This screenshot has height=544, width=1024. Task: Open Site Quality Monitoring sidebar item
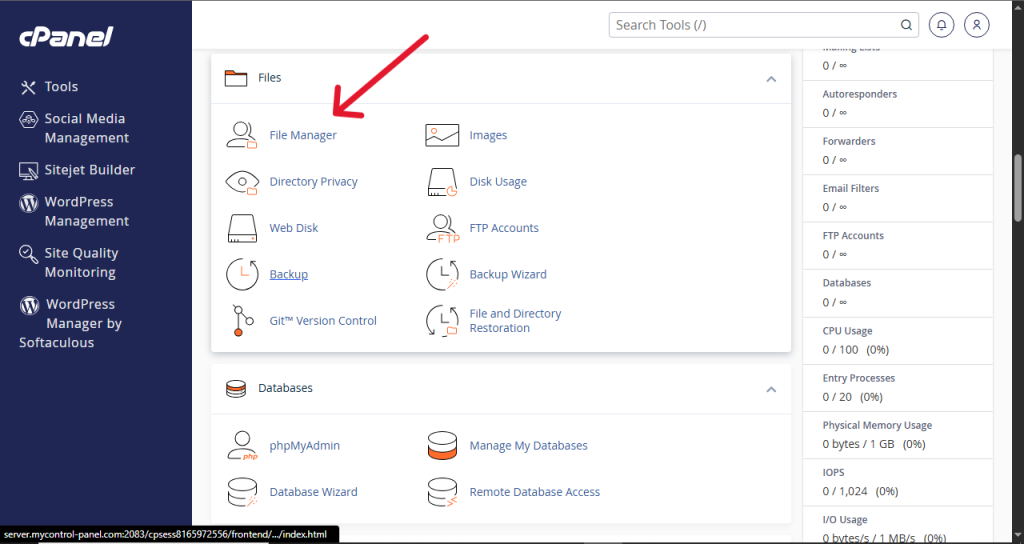coord(82,263)
